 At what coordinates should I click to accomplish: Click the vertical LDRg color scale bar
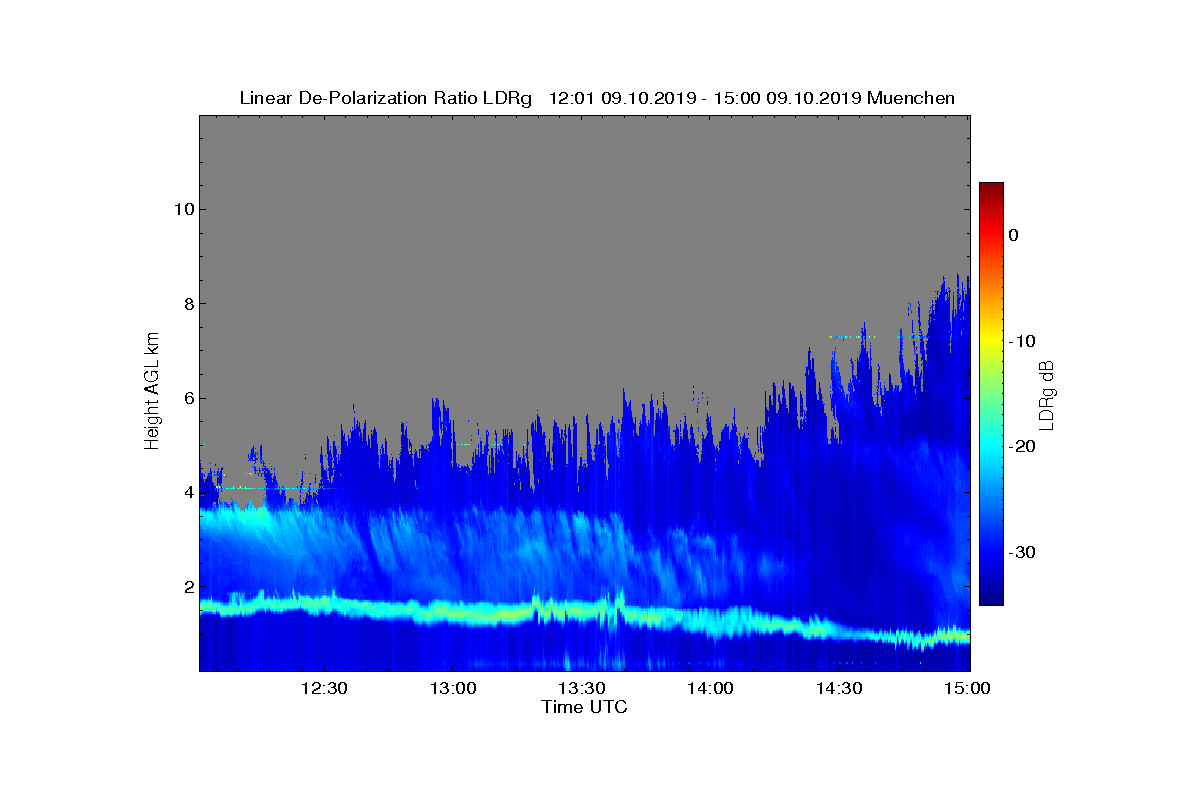(991, 394)
